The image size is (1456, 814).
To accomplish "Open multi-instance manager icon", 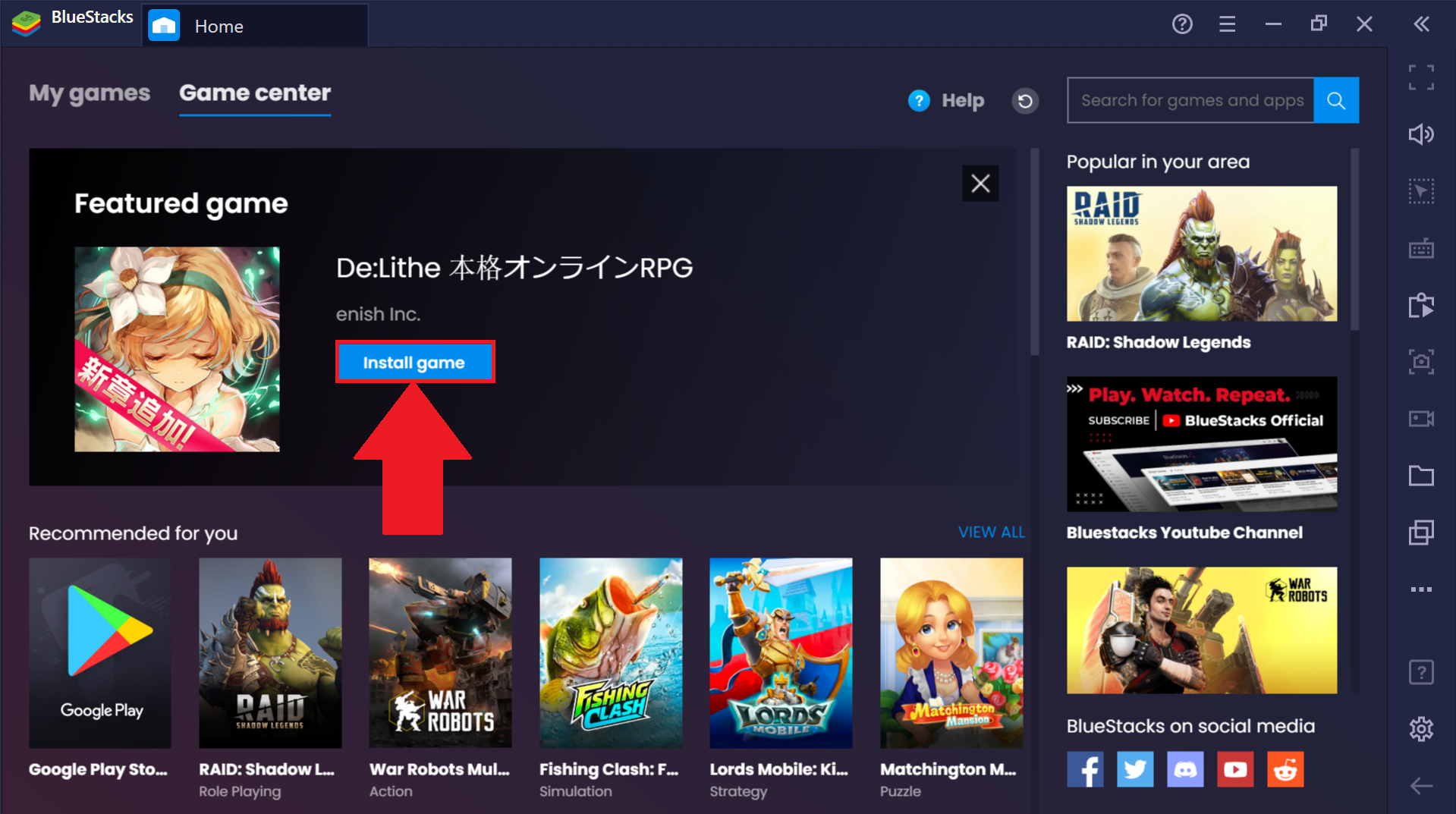I will (1421, 533).
